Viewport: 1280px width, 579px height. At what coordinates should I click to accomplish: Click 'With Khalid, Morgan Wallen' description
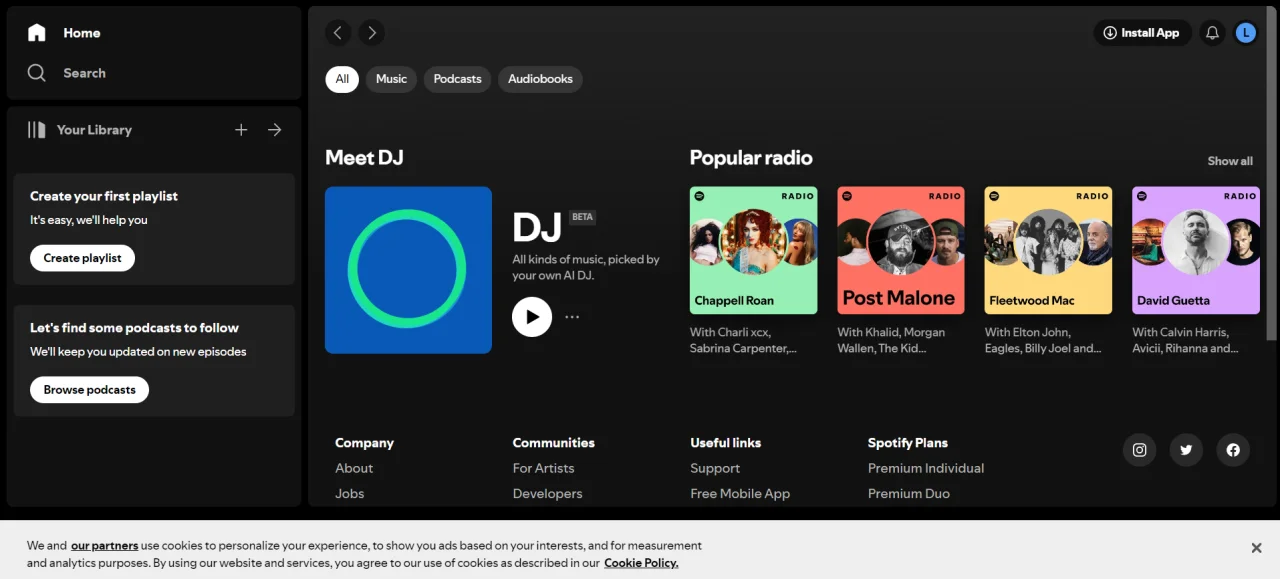tap(891, 340)
